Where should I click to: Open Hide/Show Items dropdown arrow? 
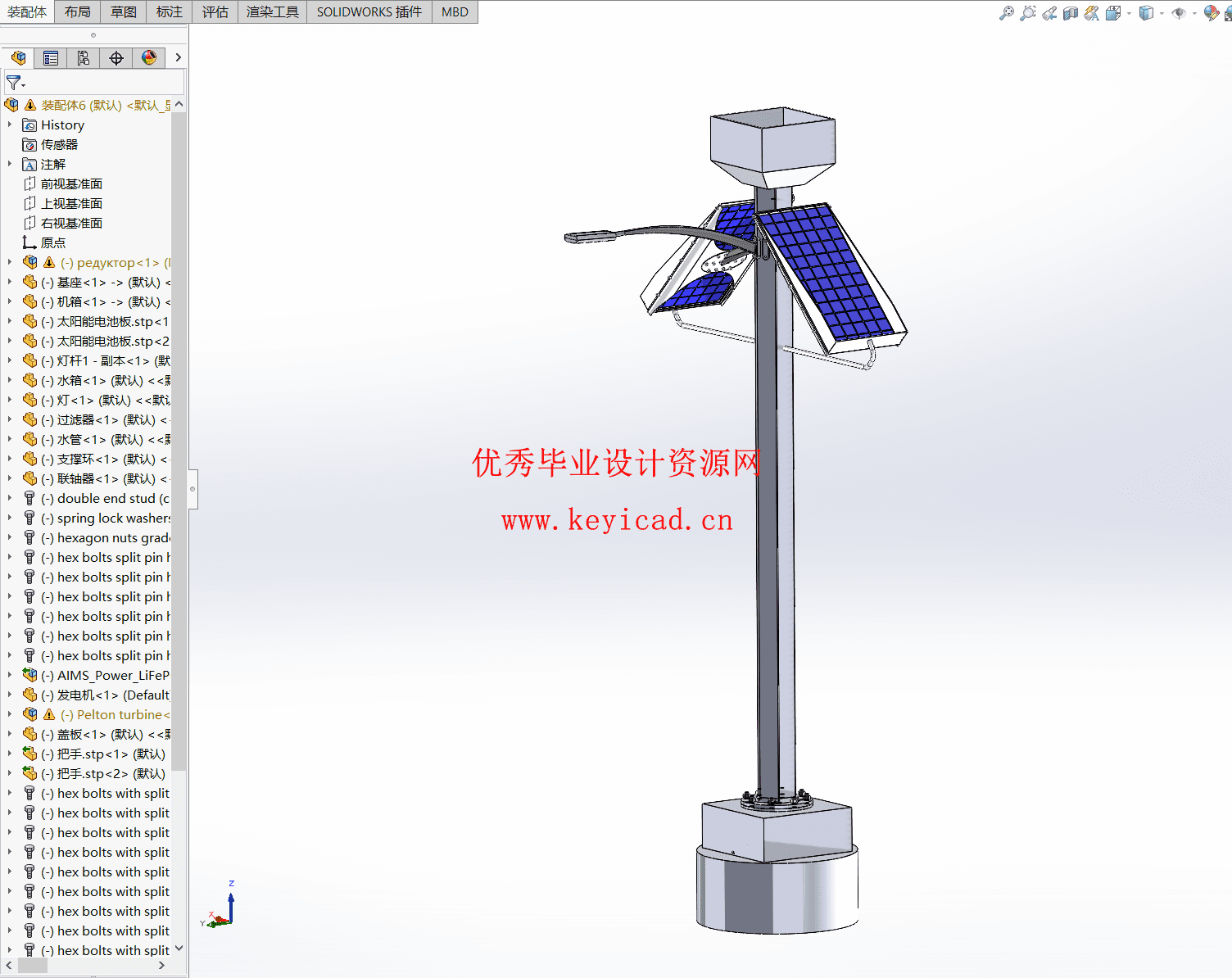click(1194, 13)
